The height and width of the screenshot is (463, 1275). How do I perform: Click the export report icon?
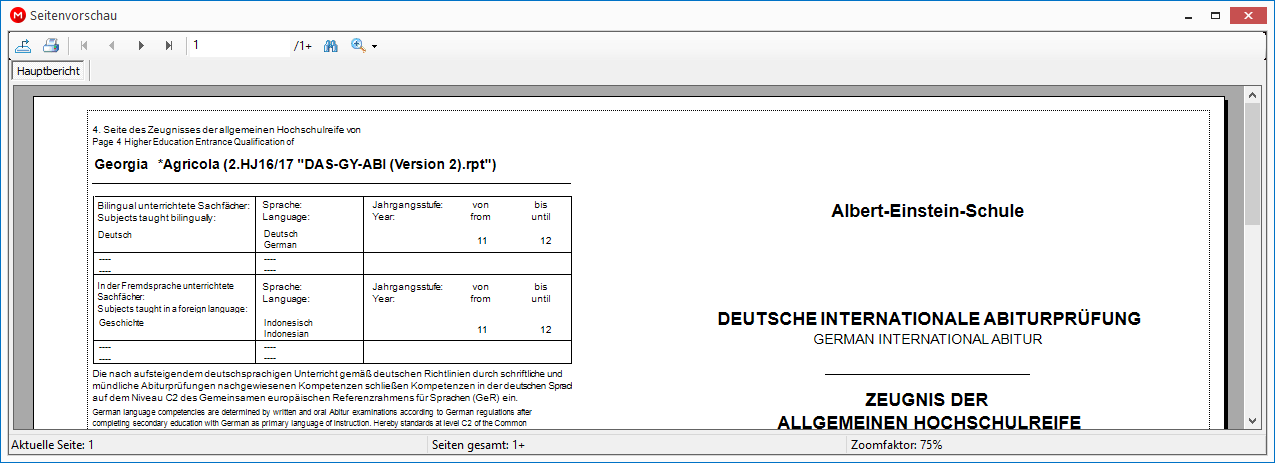(x=24, y=46)
